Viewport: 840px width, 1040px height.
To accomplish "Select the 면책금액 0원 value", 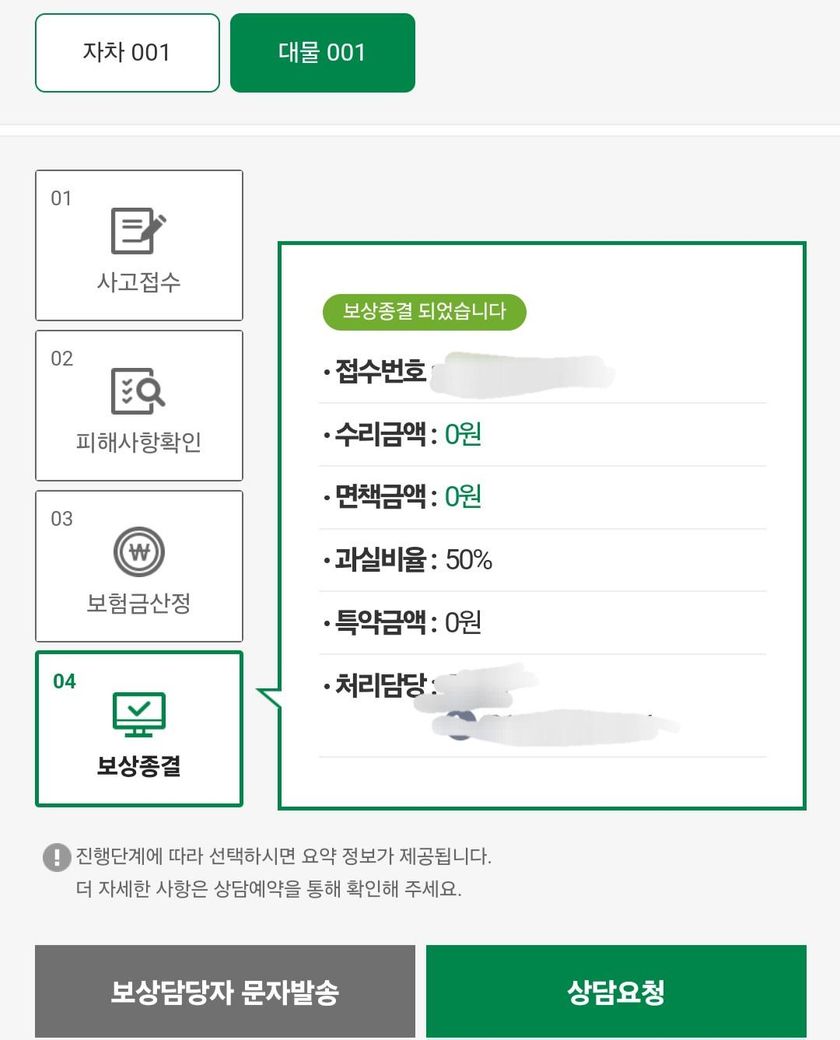I will point(463,497).
